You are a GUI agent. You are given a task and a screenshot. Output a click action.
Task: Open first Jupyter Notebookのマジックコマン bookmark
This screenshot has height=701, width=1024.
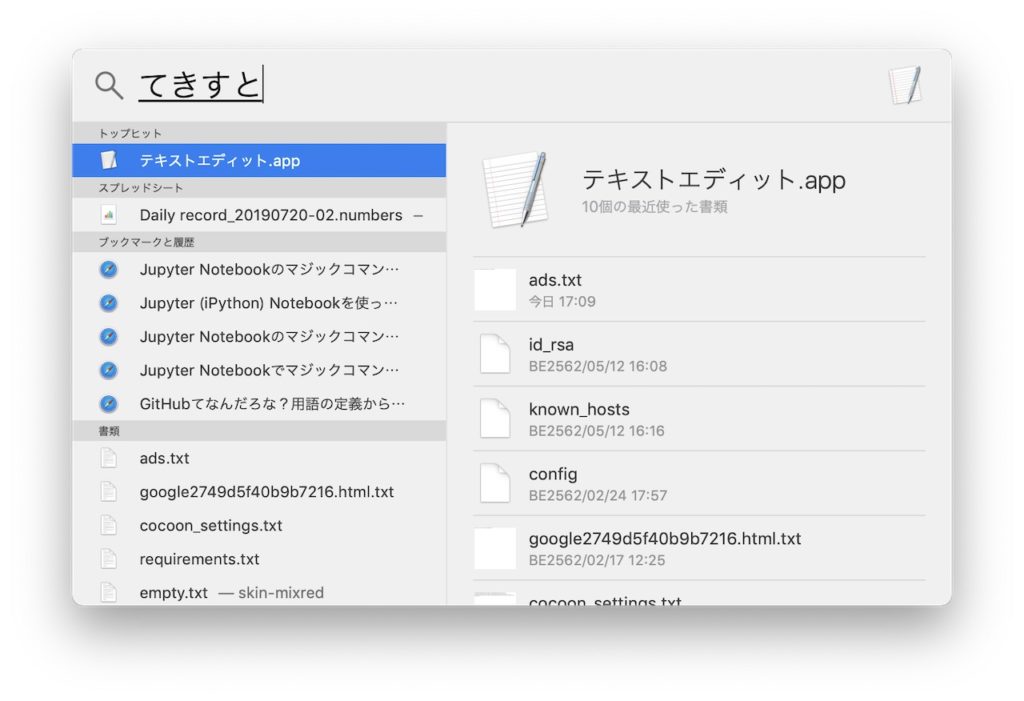click(259, 269)
